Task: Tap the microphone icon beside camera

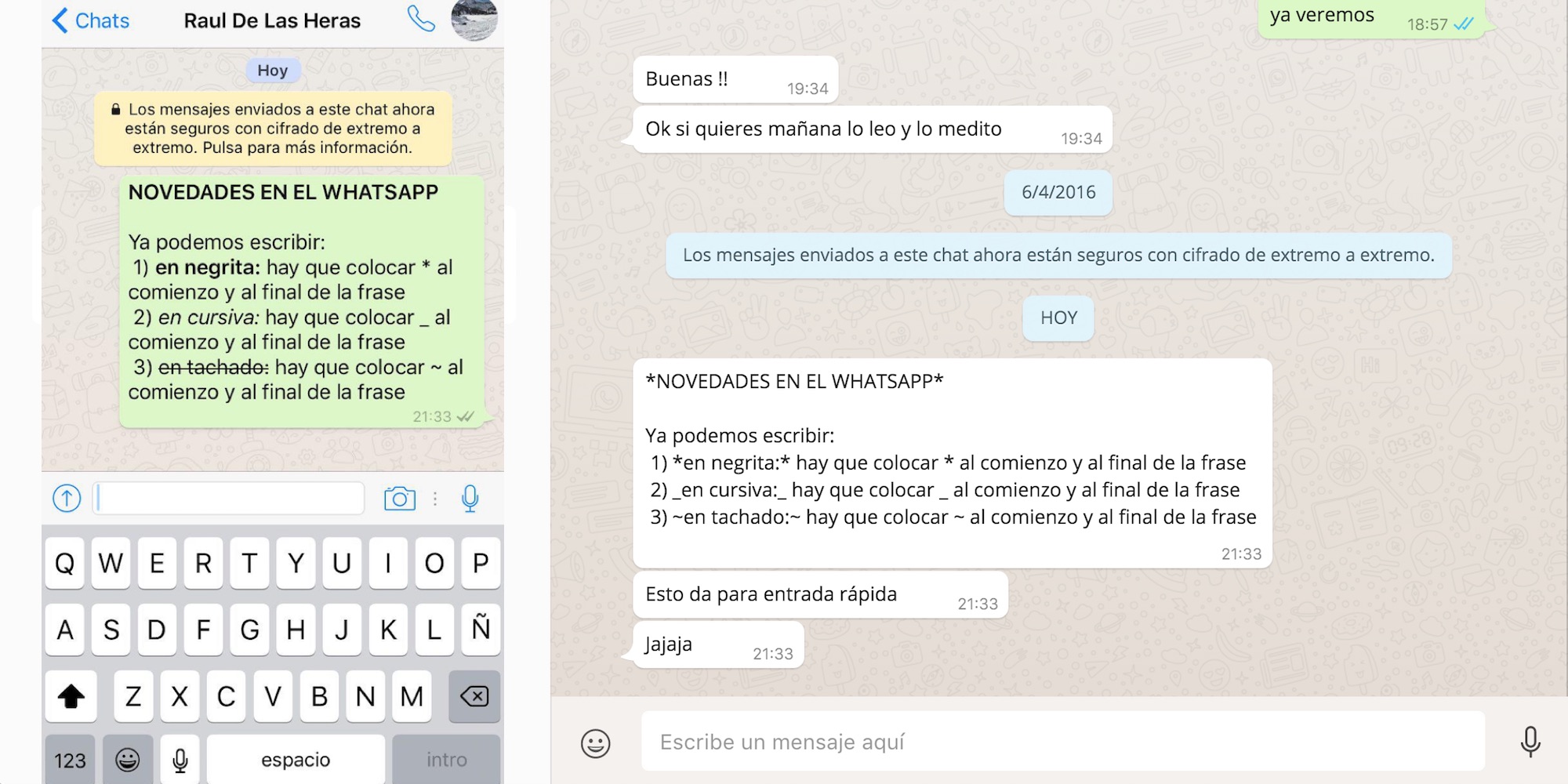Action: tap(470, 499)
